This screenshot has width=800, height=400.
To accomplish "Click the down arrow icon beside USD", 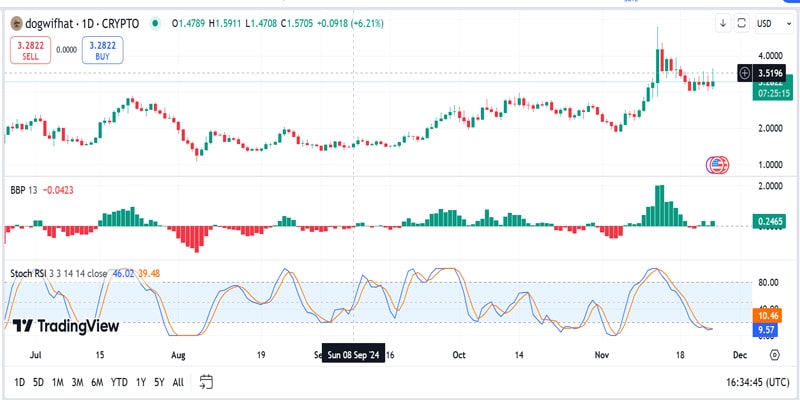I will coord(723,23).
